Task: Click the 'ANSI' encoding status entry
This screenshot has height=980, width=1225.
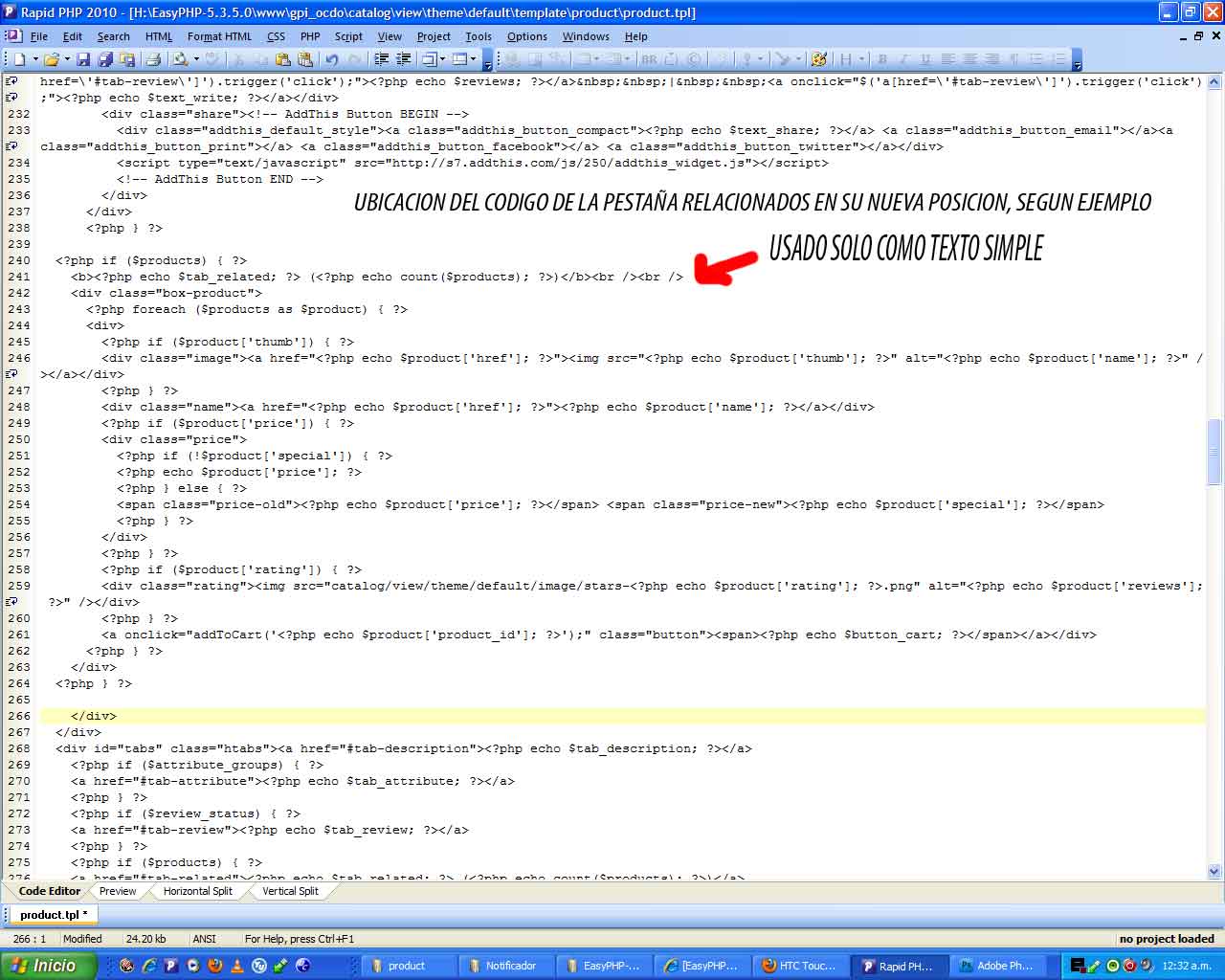Action: (204, 939)
